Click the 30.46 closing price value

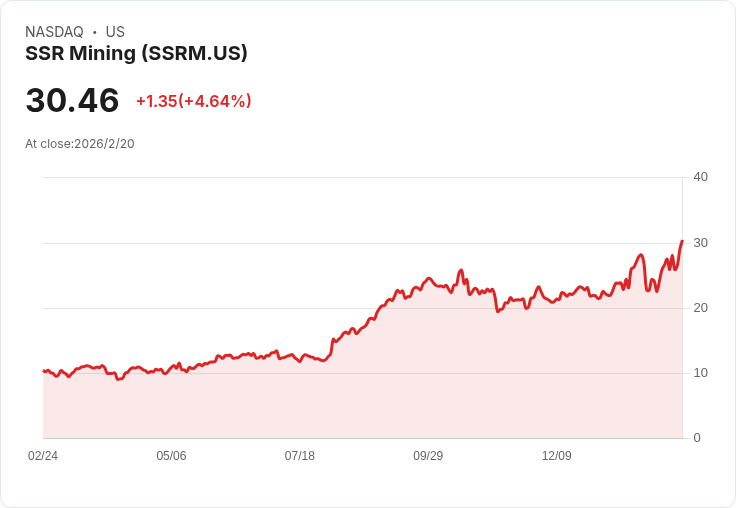72,101
